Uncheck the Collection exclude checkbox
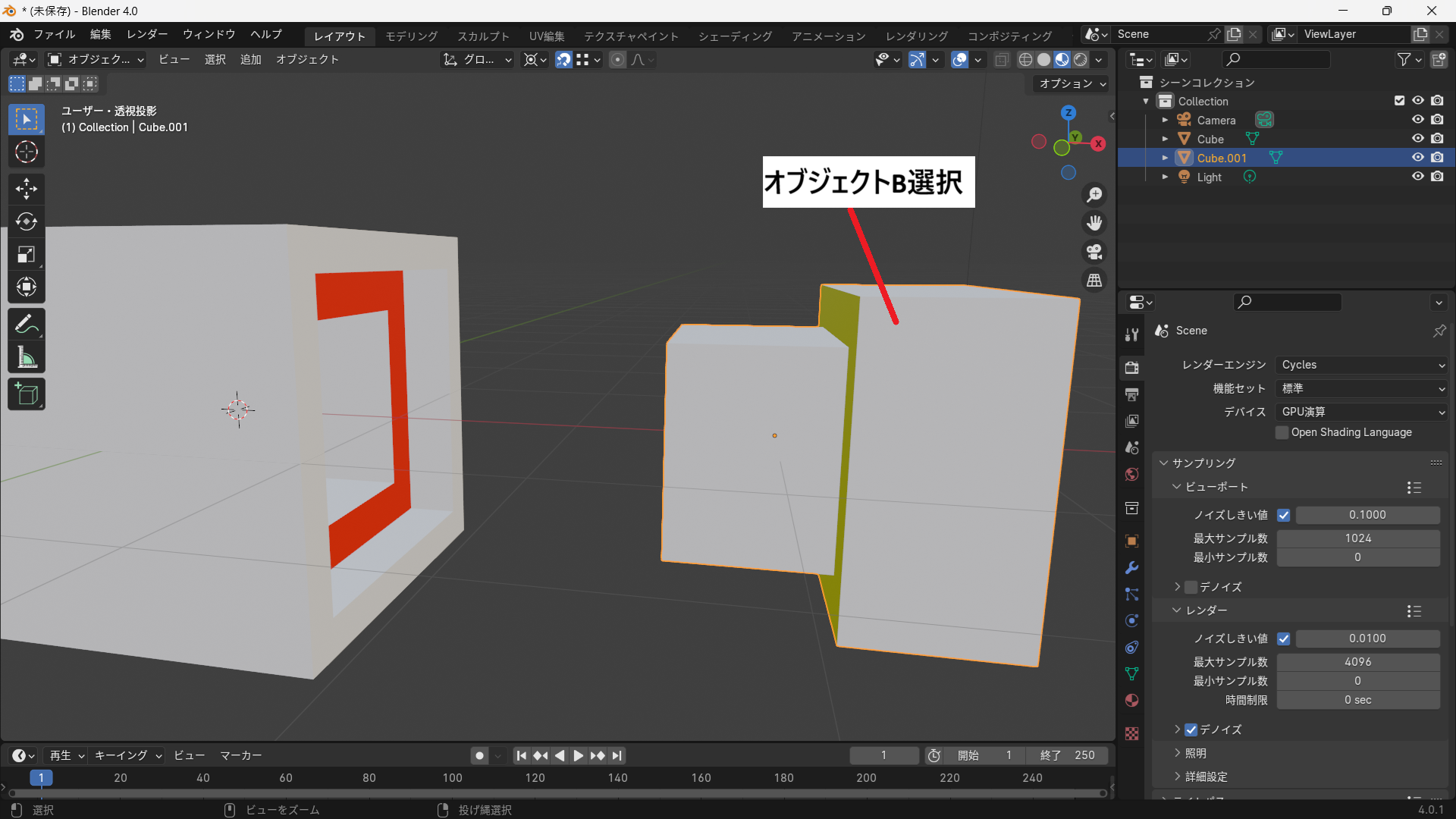This screenshot has height=819, width=1456. (1400, 101)
